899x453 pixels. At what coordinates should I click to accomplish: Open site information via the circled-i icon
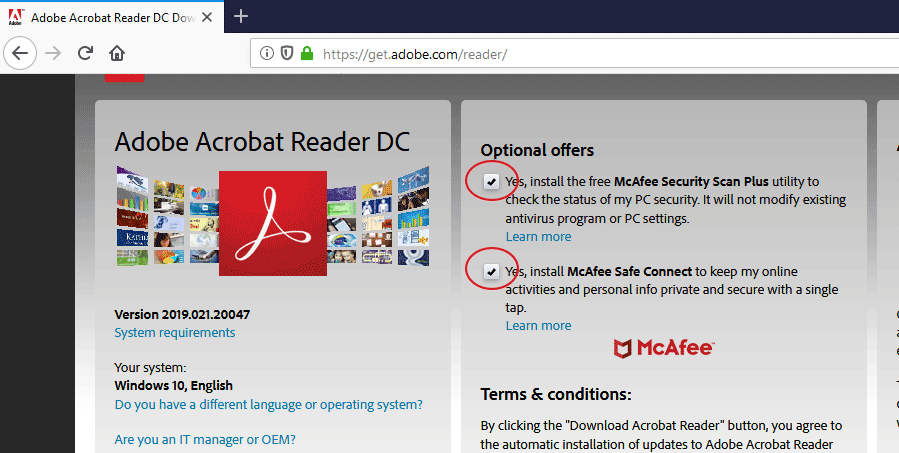[267, 54]
